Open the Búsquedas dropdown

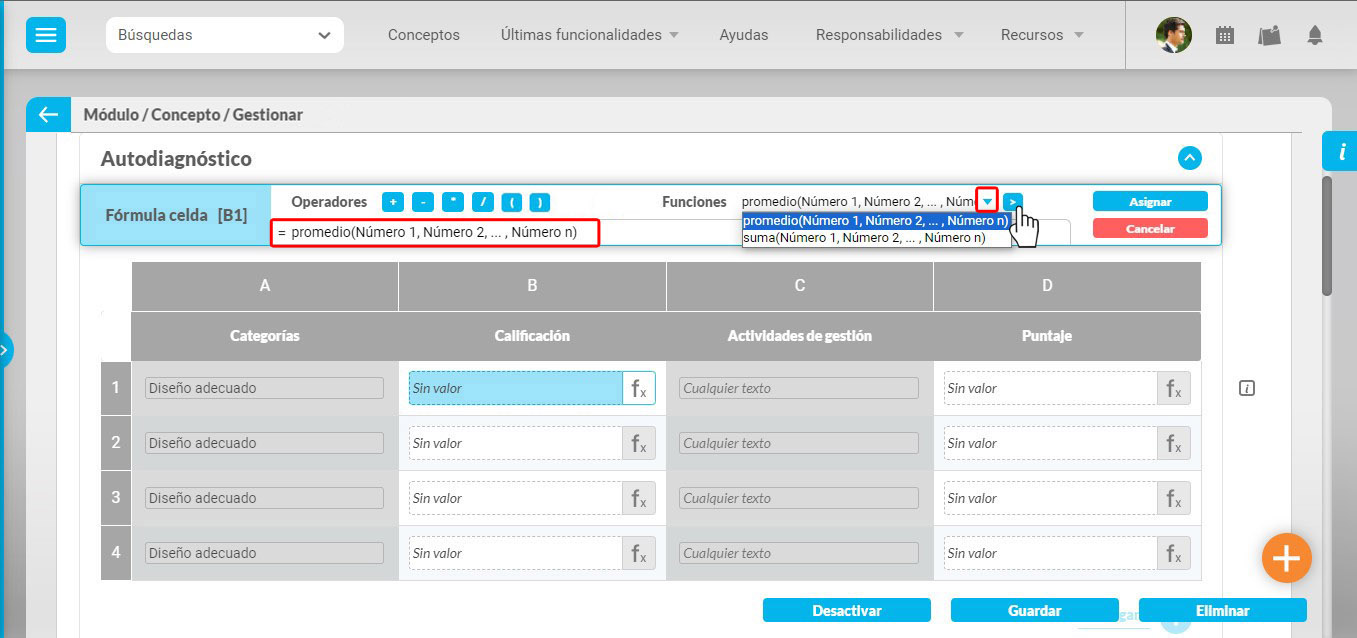pyautogui.click(x=224, y=35)
